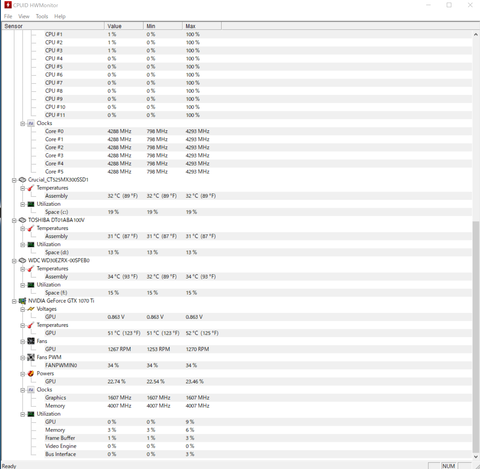This screenshot has width=480, height=469.
Task: Click the HWMonitor app icon in title bar
Action: pos(8,5)
